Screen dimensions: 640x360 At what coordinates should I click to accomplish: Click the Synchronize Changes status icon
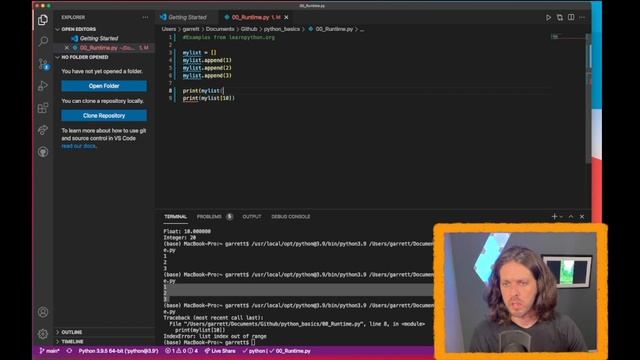coord(69,351)
